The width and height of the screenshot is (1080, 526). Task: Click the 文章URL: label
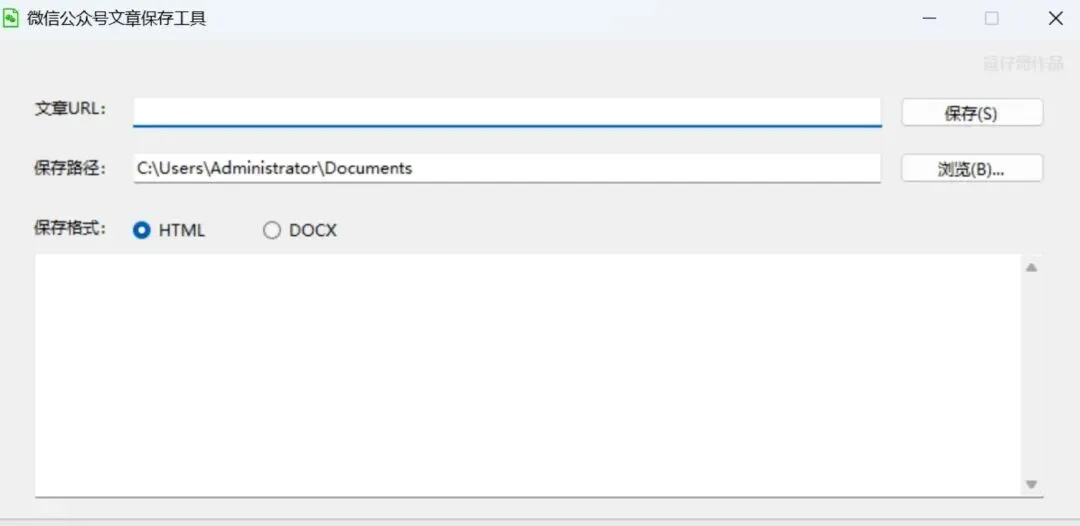[71, 109]
